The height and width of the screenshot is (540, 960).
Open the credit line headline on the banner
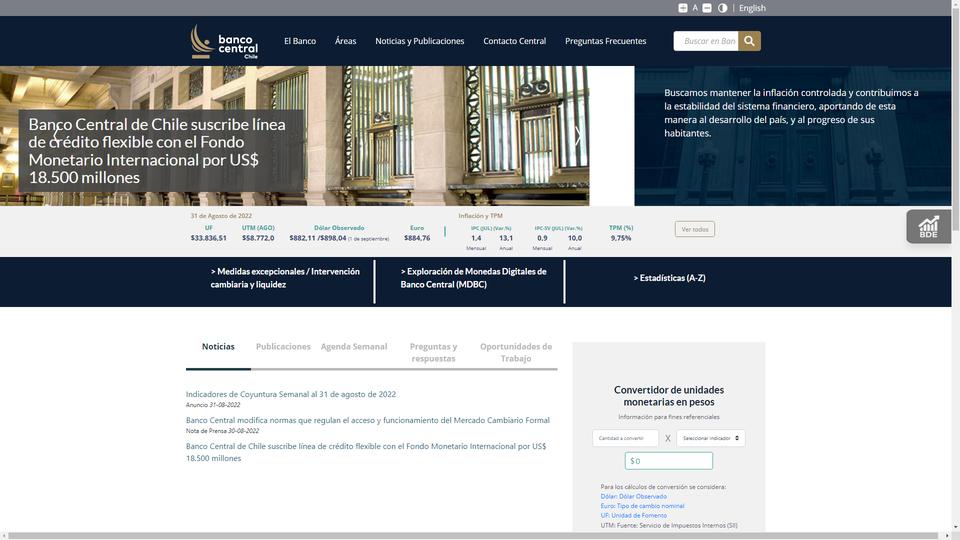[x=157, y=151]
